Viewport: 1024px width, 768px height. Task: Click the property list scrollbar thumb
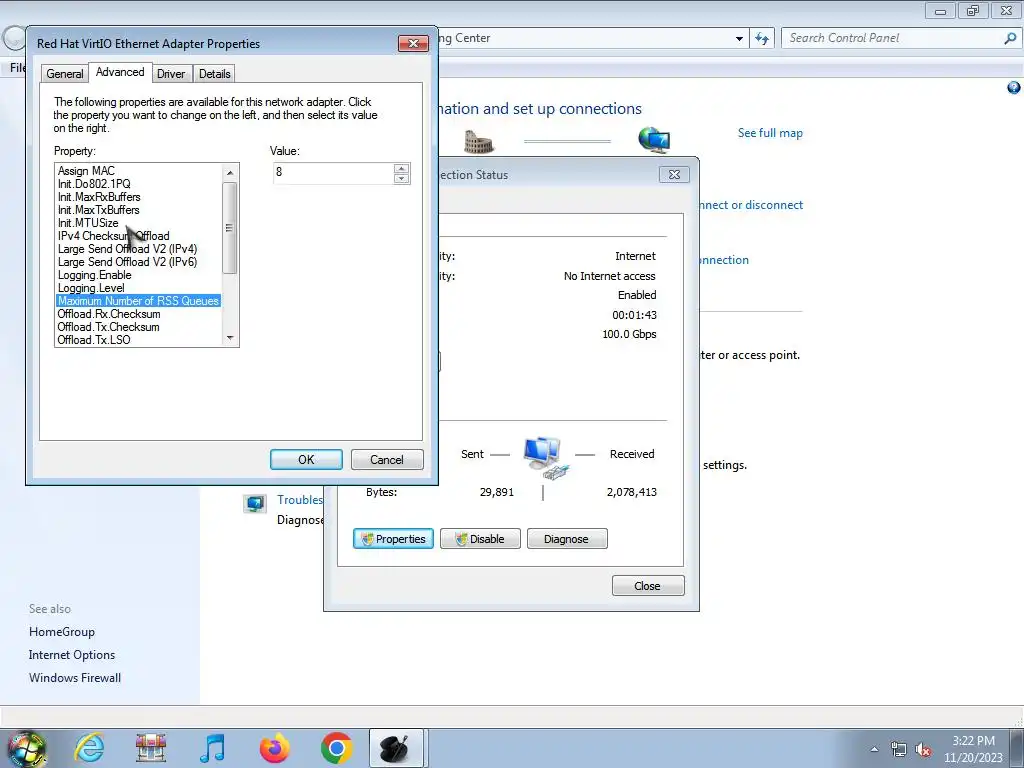[229, 227]
